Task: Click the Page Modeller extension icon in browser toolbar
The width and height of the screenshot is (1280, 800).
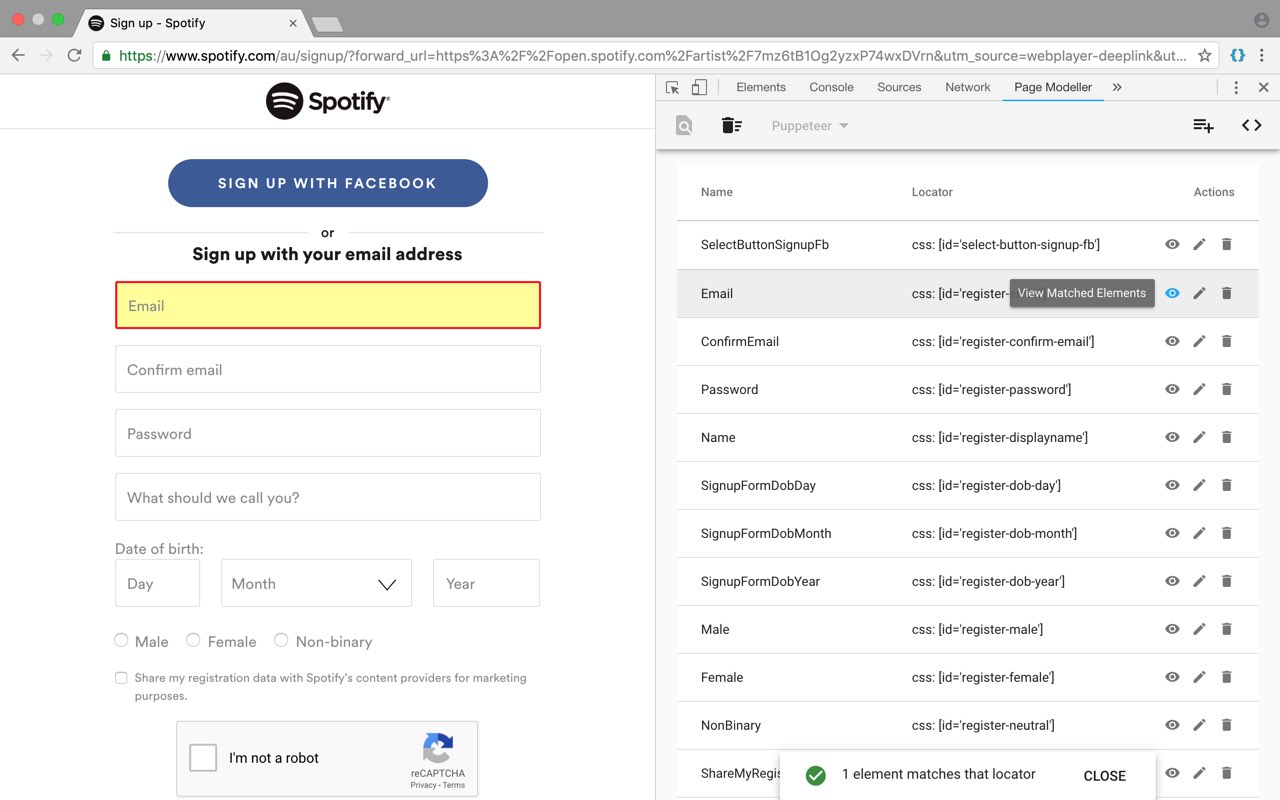Action: click(1237, 55)
